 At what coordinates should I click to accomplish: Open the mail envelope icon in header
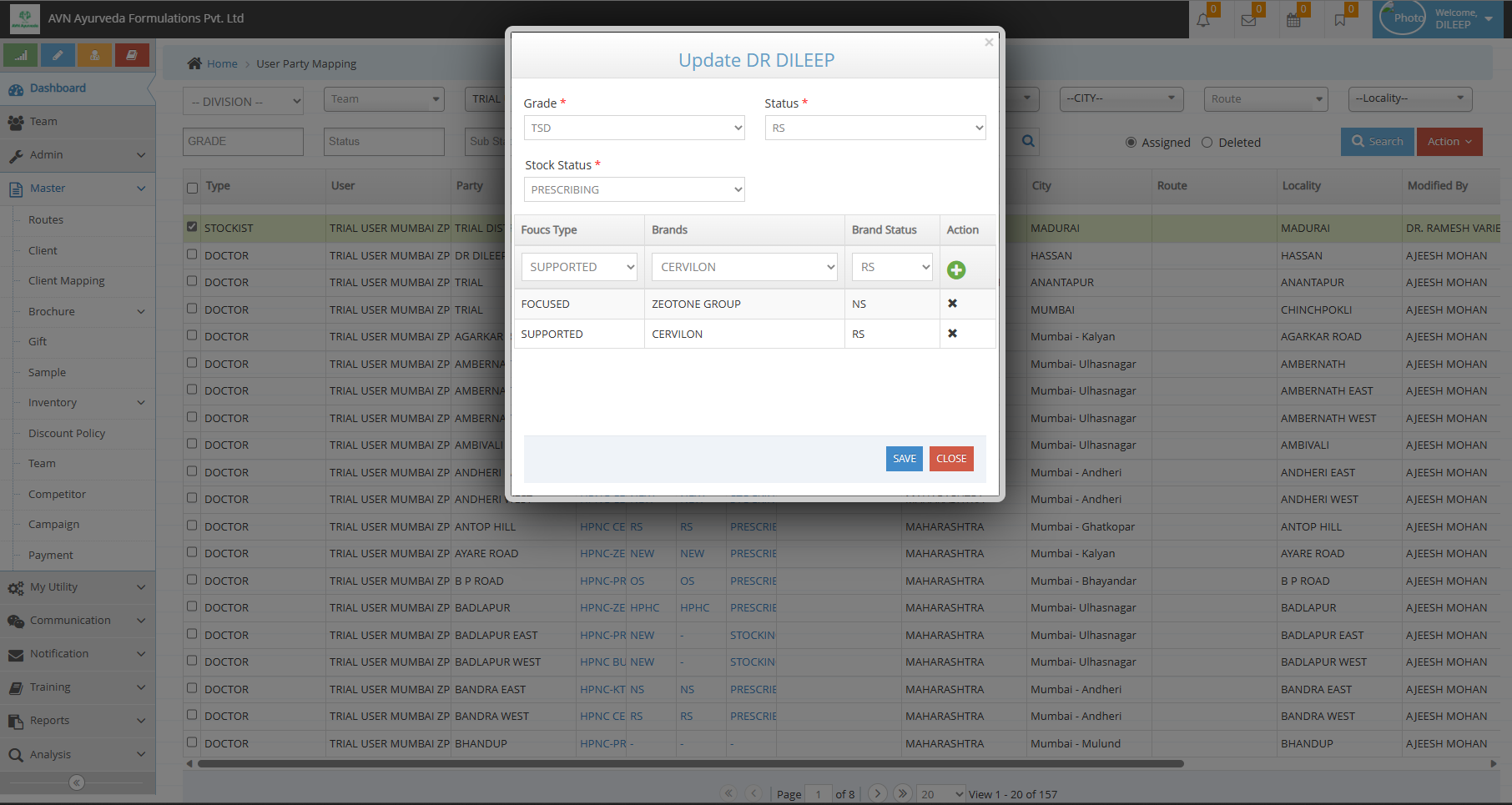point(1248,20)
